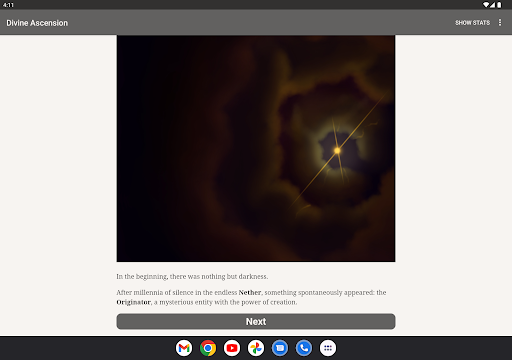Open Google Photos from the dock
512x360 pixels.
tap(256, 348)
